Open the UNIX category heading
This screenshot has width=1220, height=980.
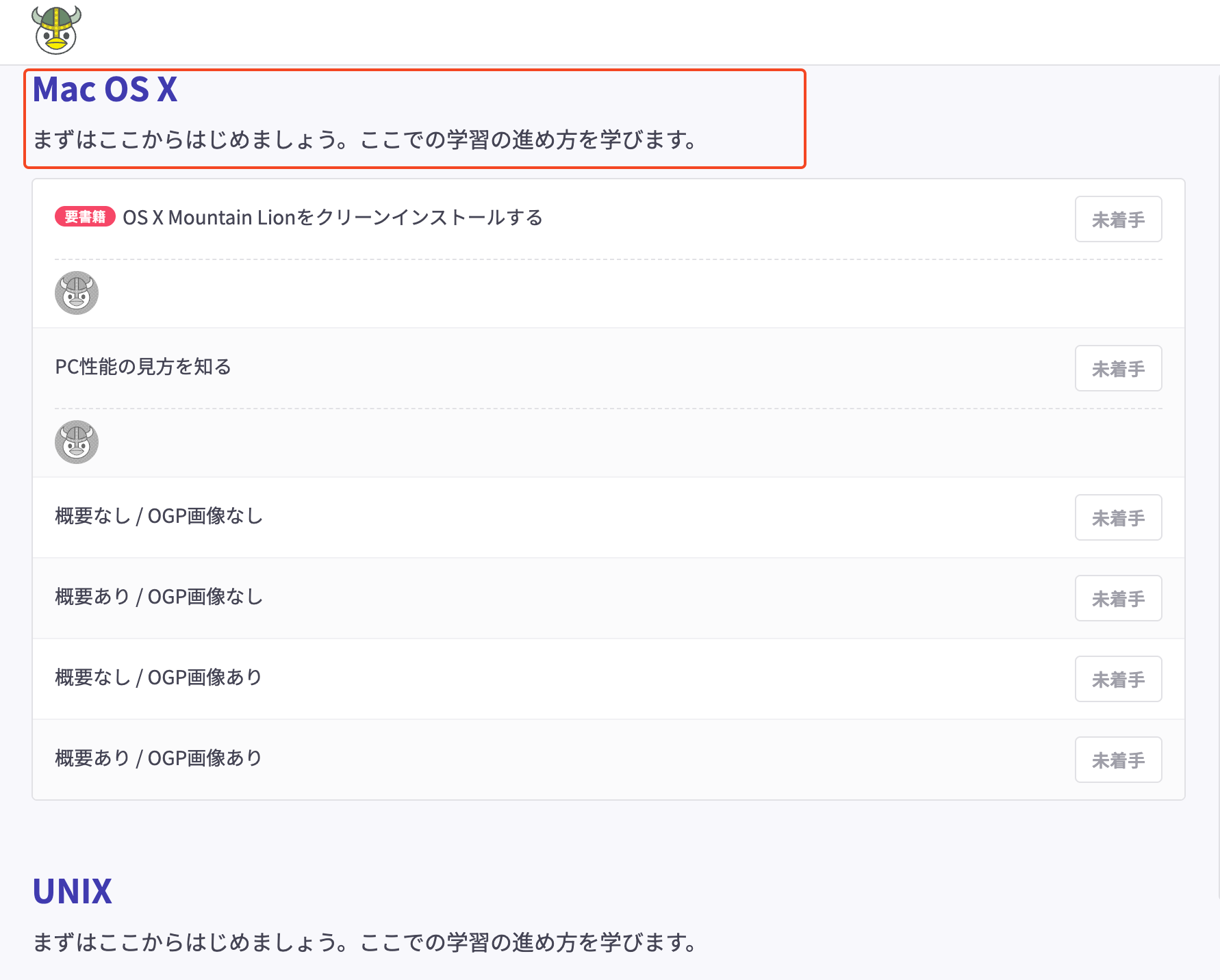click(x=73, y=892)
